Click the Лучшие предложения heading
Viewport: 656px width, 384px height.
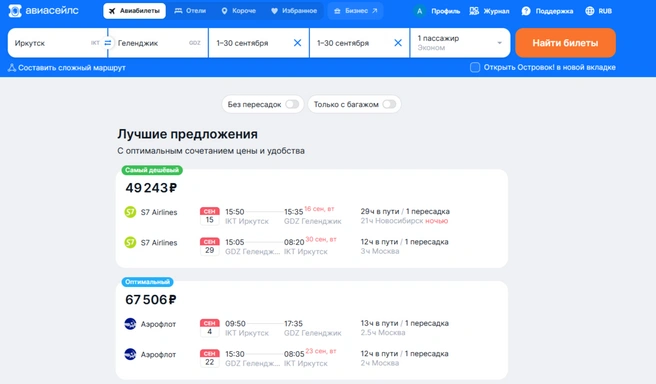click(187, 134)
